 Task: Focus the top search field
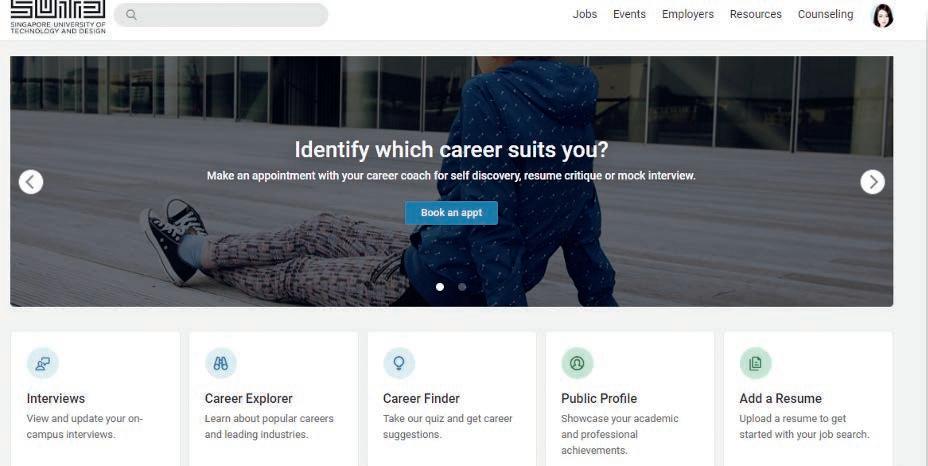click(x=221, y=15)
